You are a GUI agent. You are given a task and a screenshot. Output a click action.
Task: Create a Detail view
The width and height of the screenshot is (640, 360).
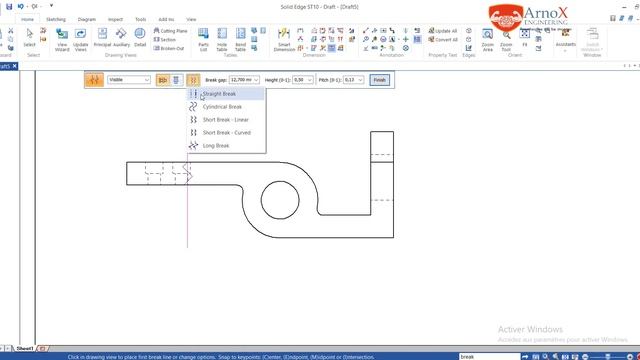click(x=140, y=38)
